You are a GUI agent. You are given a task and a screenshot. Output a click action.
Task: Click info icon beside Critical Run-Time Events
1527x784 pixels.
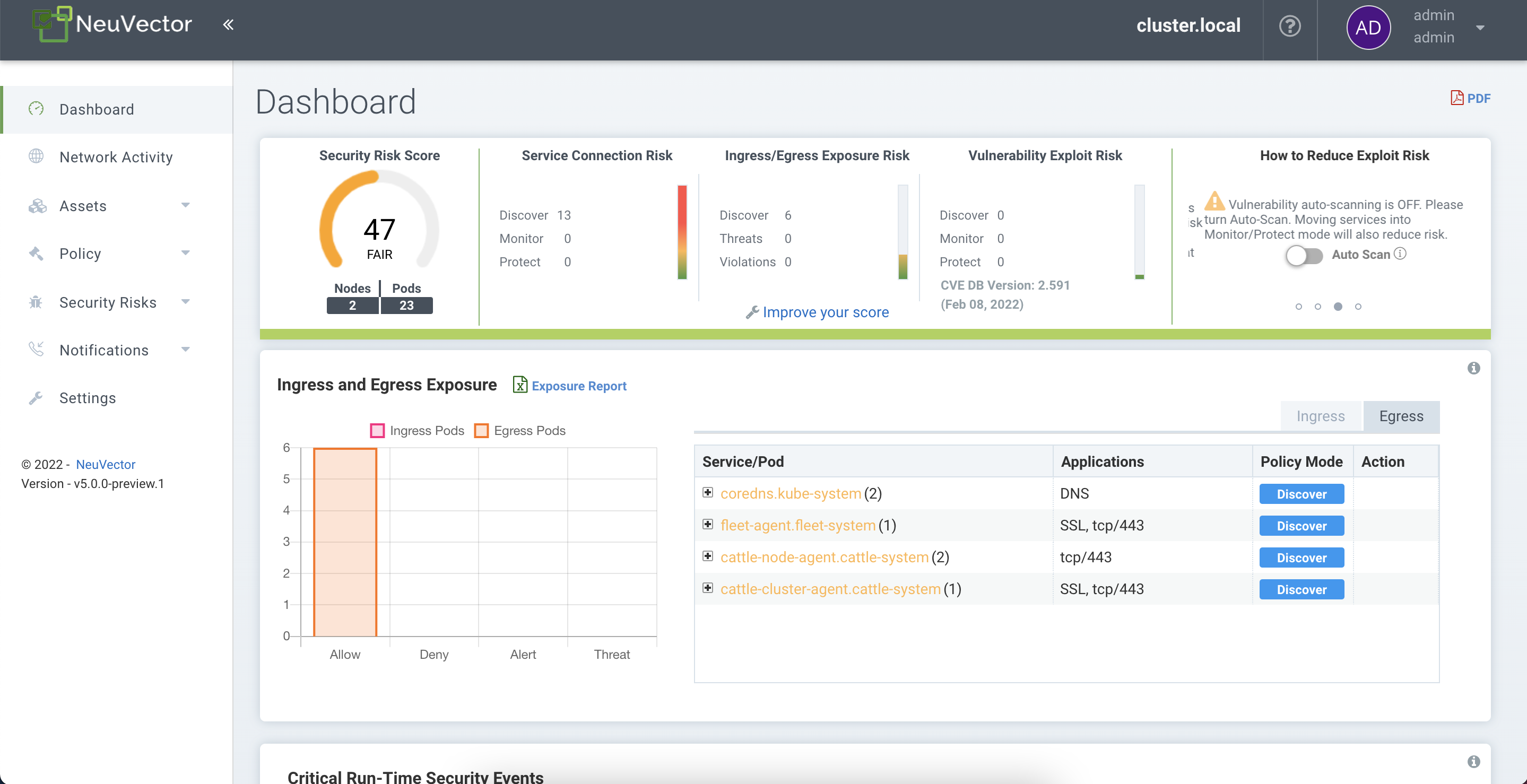pos(1473,762)
